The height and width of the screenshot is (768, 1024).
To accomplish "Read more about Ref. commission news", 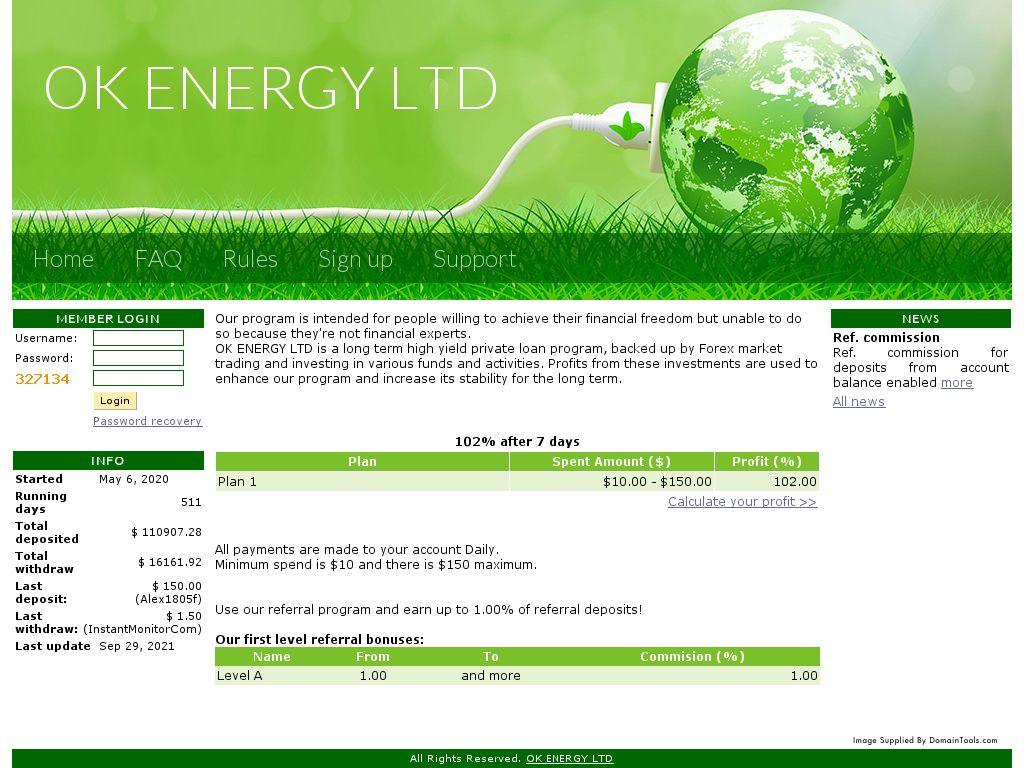I will (x=957, y=383).
